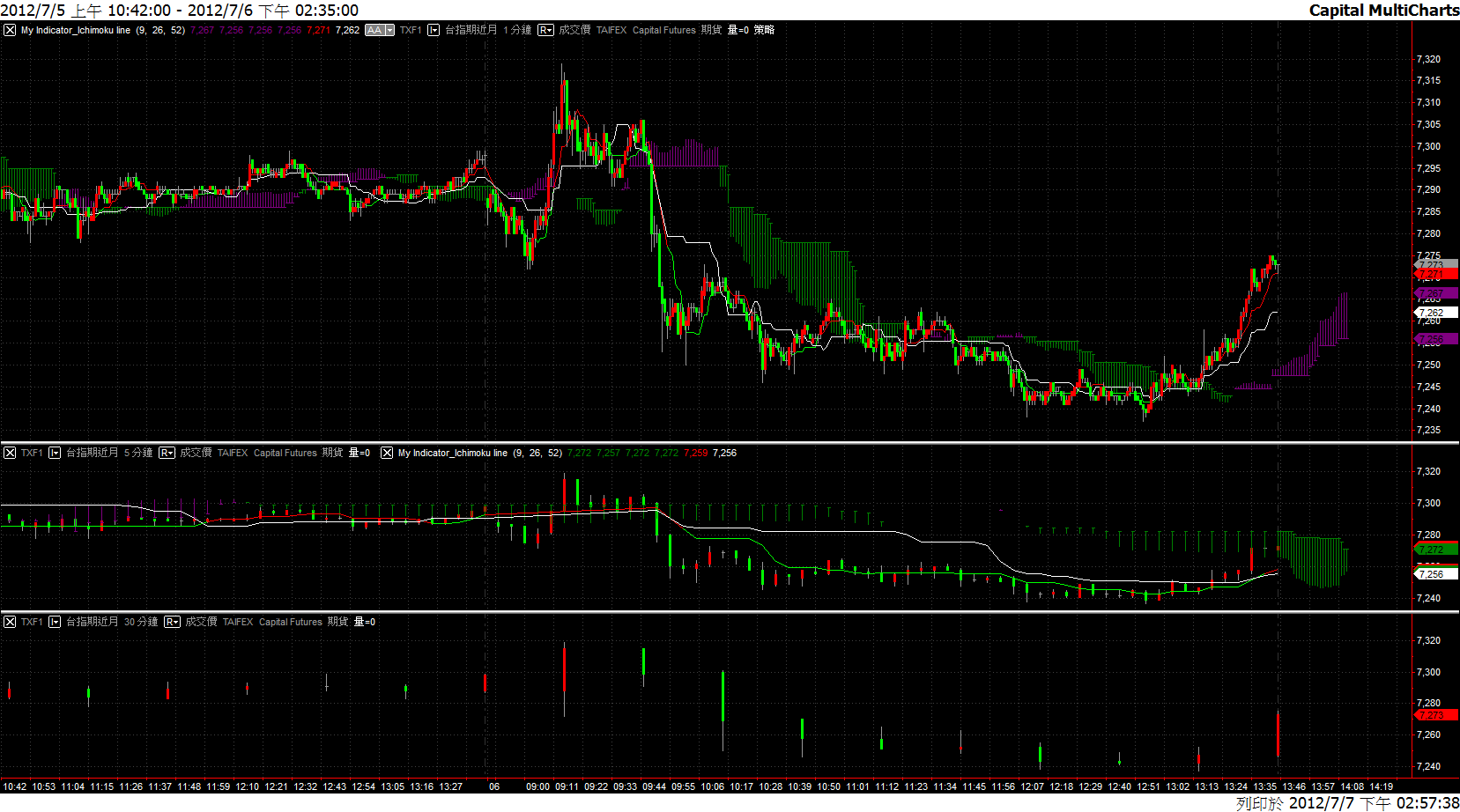1460x812 pixels.
Task: Open symbol dropdown next to TXF1 in top chart
Action: click(434, 30)
